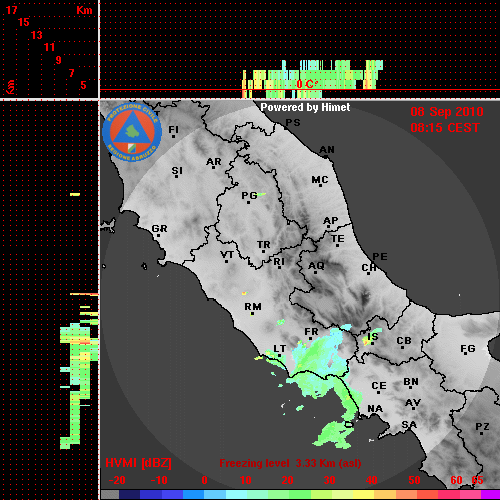Click the '-10' dBZ scale value
500x500 pixels.
[159, 480]
